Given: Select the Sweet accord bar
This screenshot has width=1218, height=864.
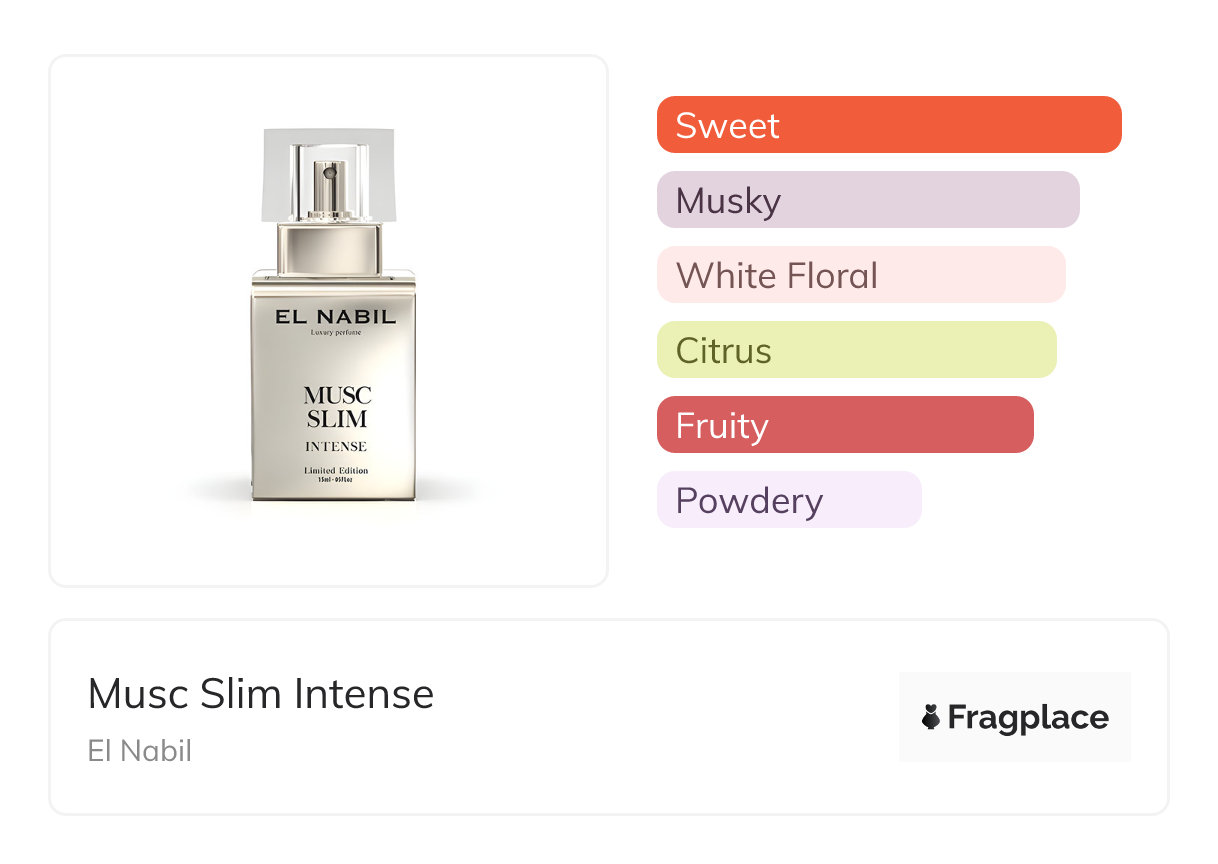Looking at the screenshot, I should (888, 125).
